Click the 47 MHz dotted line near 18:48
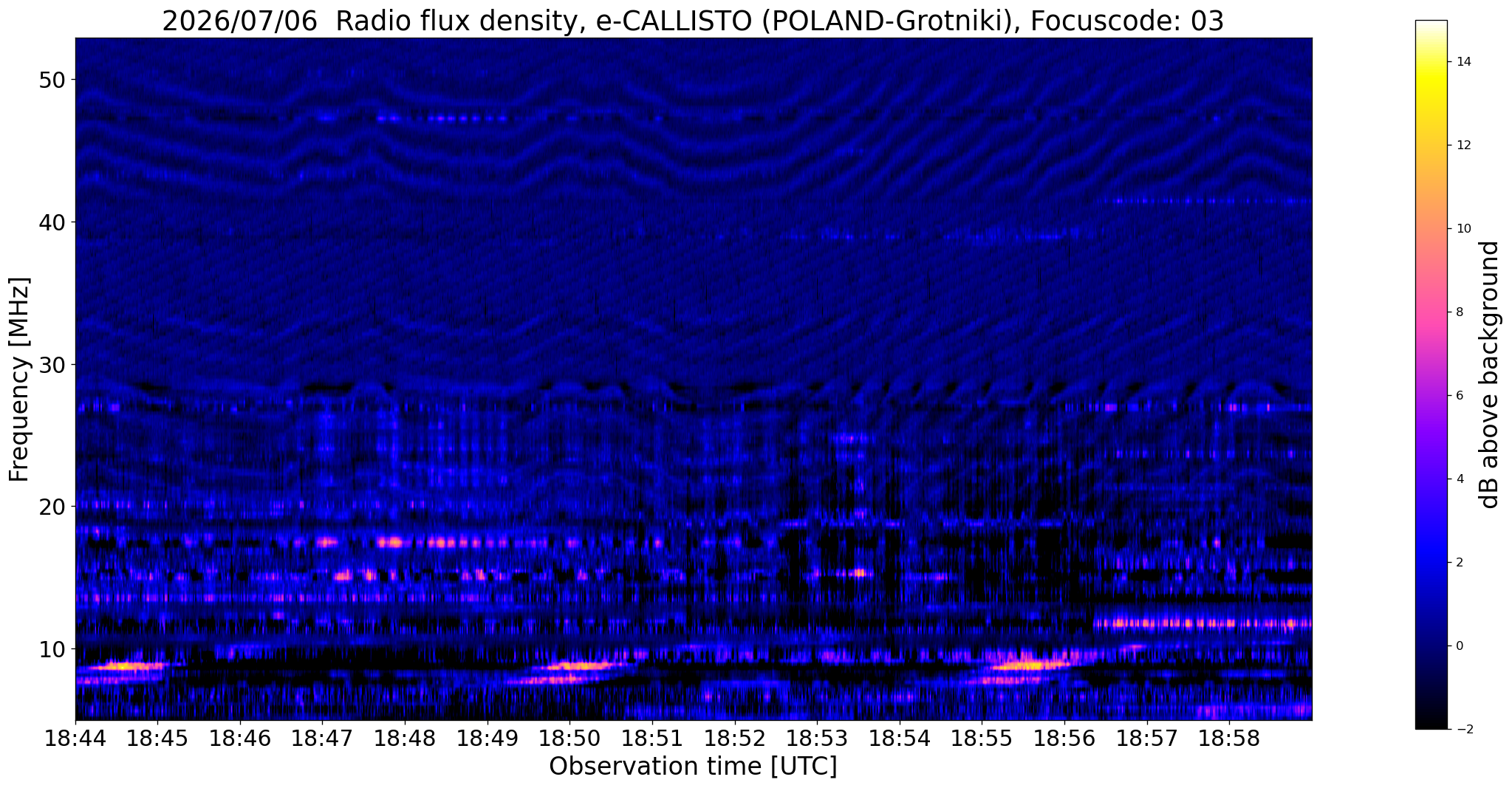Screen dimensions: 1512x788 (443, 118)
